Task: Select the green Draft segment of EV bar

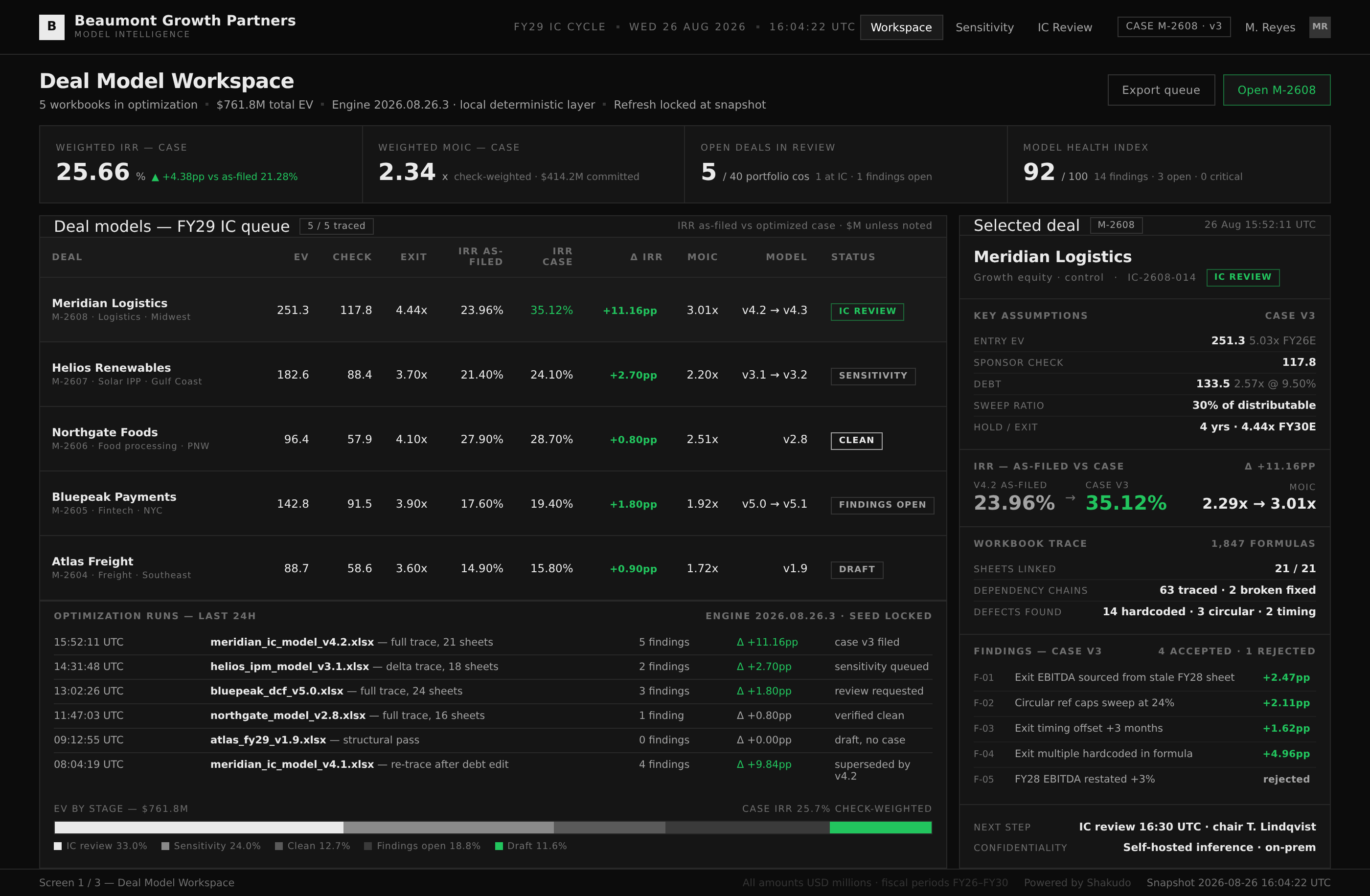Action: [880, 828]
